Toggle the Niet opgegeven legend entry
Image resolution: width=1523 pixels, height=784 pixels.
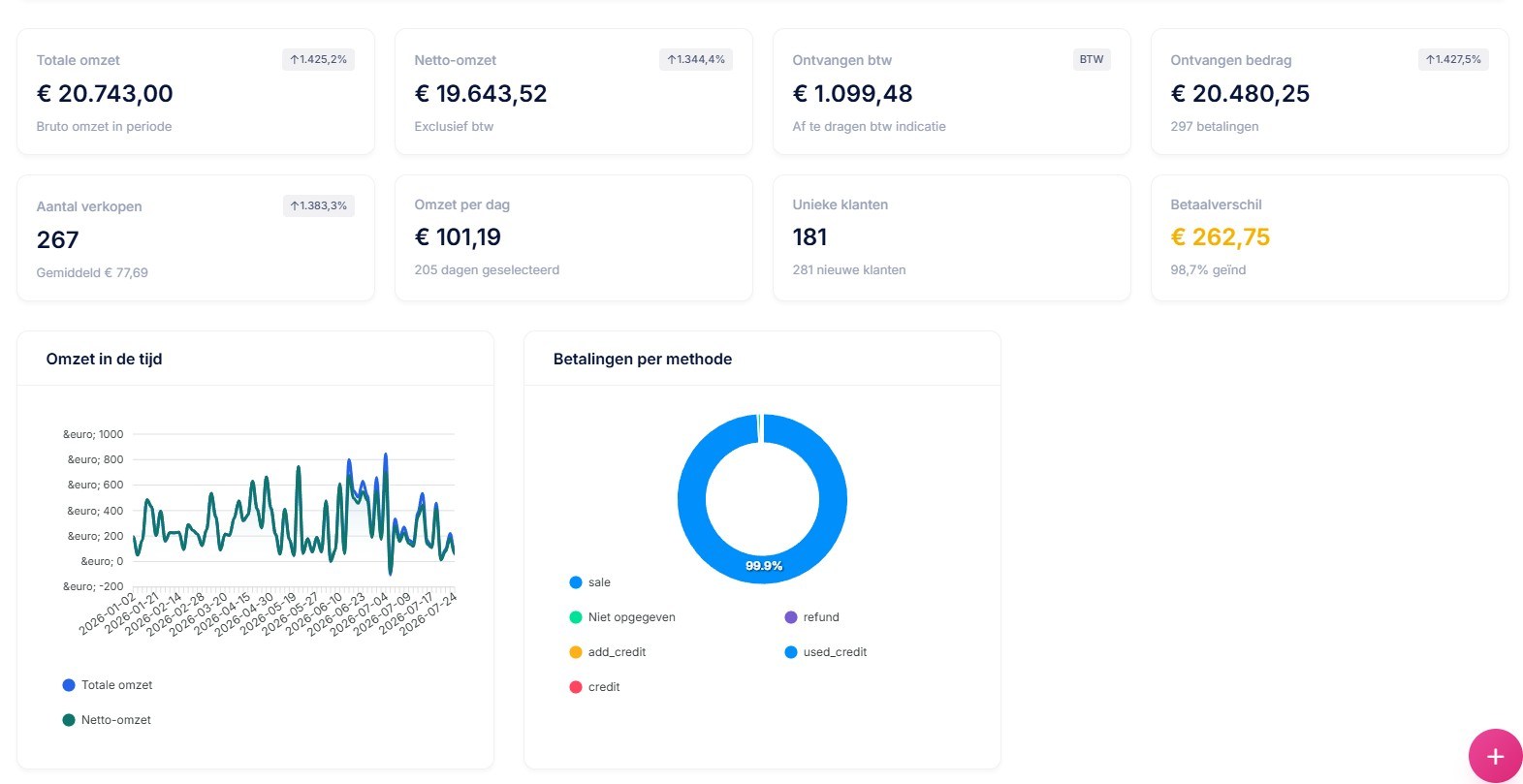(x=622, y=617)
